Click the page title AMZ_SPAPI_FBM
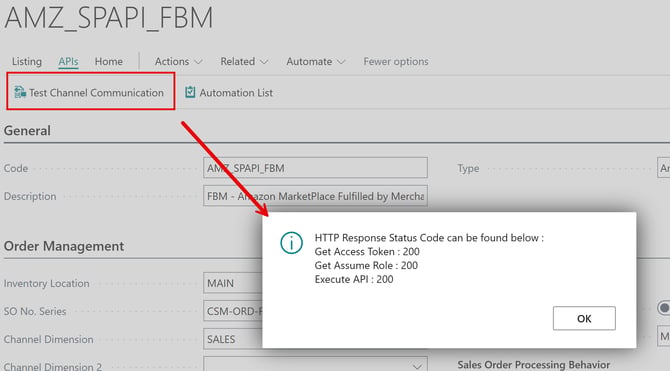This screenshot has width=670, height=371. click(109, 18)
